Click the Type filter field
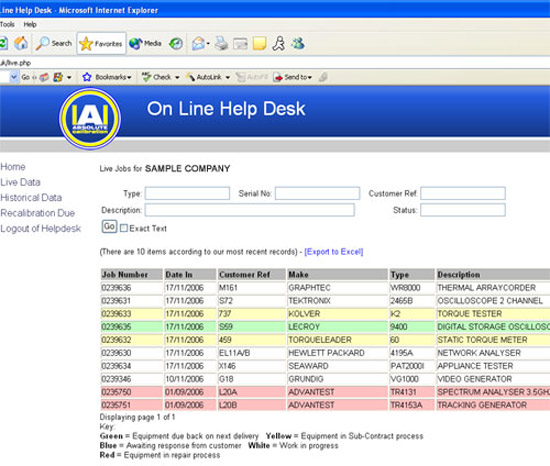The image size is (550, 466). [x=187, y=194]
